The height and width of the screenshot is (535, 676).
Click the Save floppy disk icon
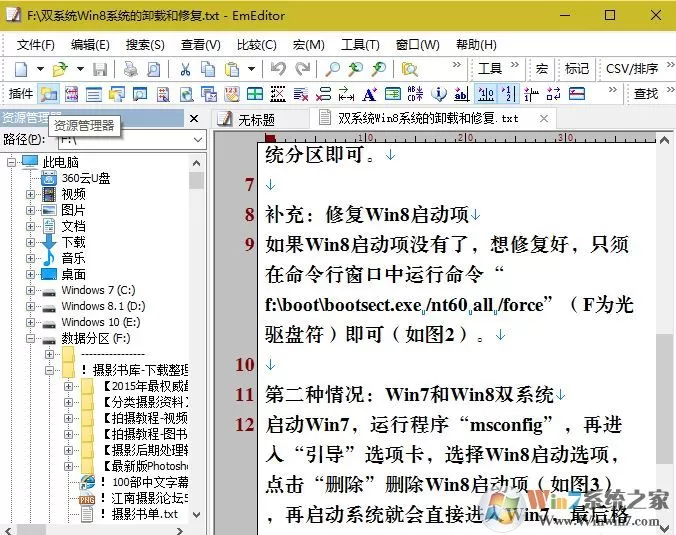pyautogui.click(x=100, y=69)
